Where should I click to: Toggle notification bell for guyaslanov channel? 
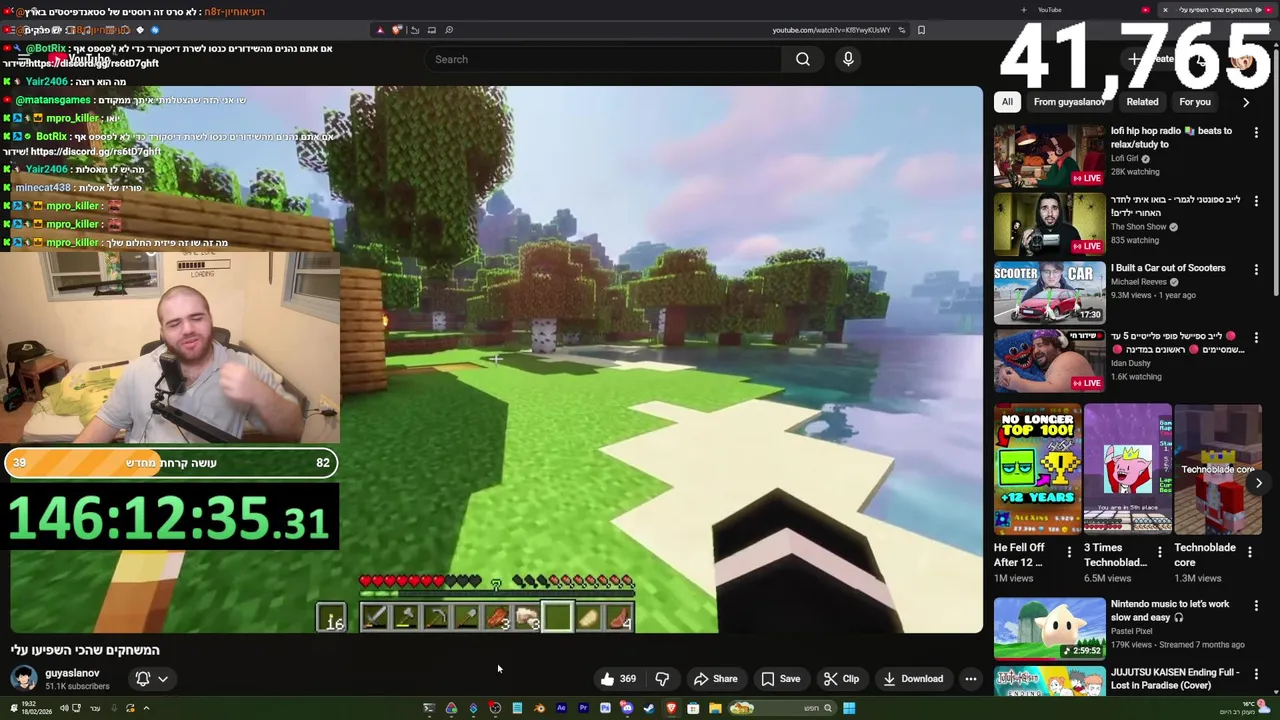click(x=142, y=679)
